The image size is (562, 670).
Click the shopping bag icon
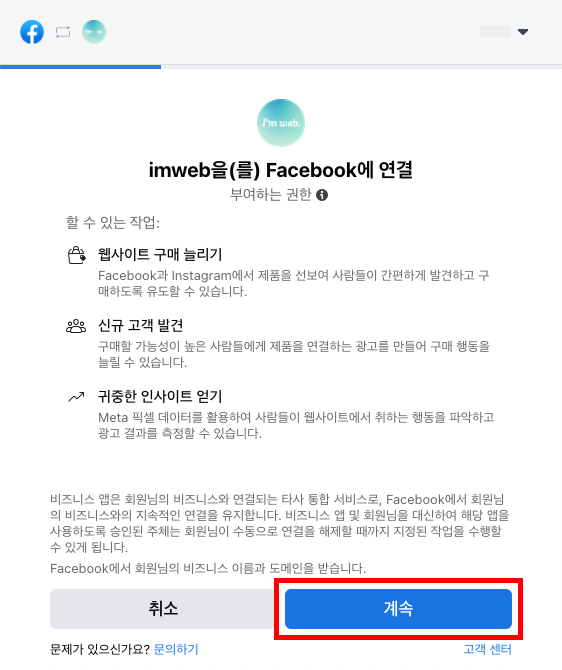(77, 256)
